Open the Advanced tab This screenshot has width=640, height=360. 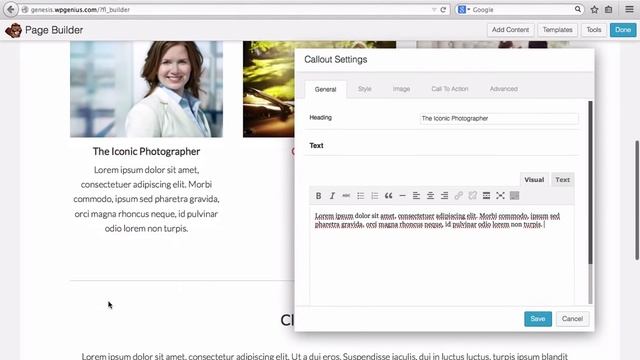coord(504,89)
